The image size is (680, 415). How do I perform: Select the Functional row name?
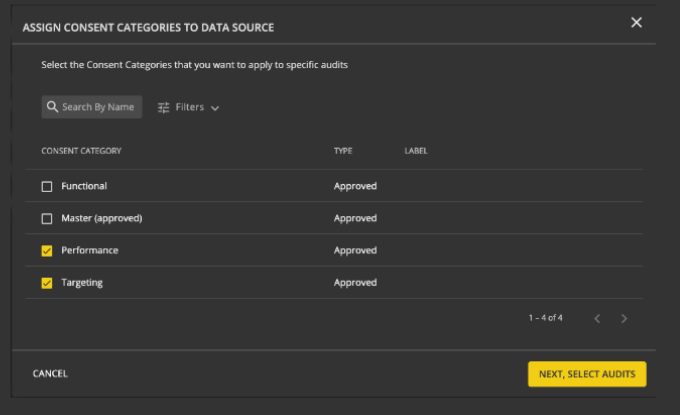click(x=84, y=186)
